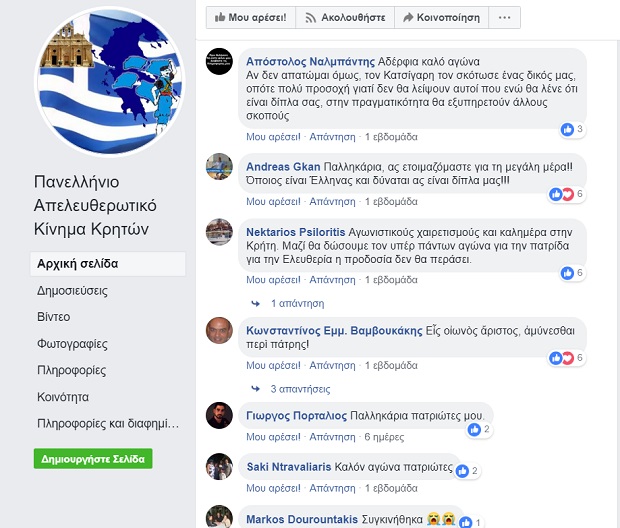Screen dimensions: 620x528
Task: Reply to Απόστολος Ναλμπάντης's comment via Απάντηση
Action: 332,137
